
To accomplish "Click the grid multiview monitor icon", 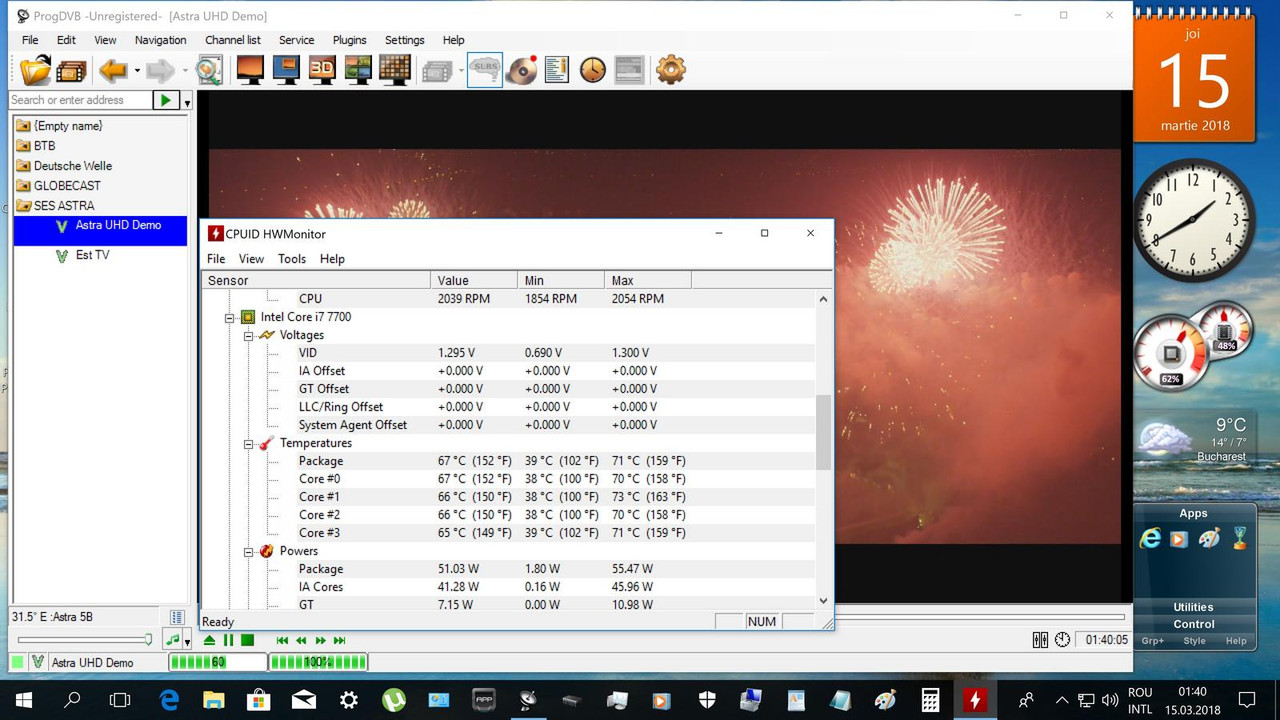I will [395, 70].
